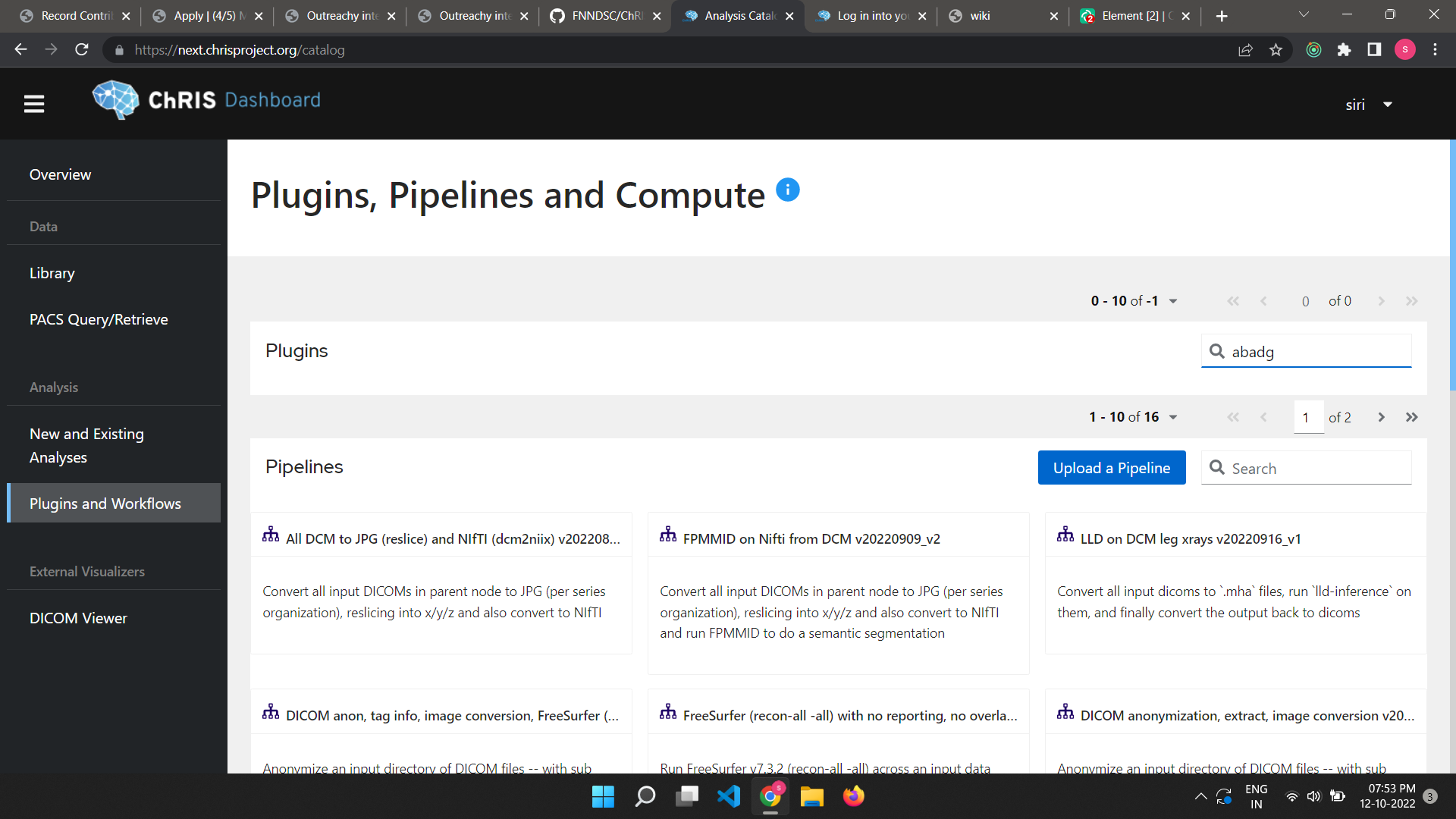Click the info icon beside page title

click(x=788, y=190)
